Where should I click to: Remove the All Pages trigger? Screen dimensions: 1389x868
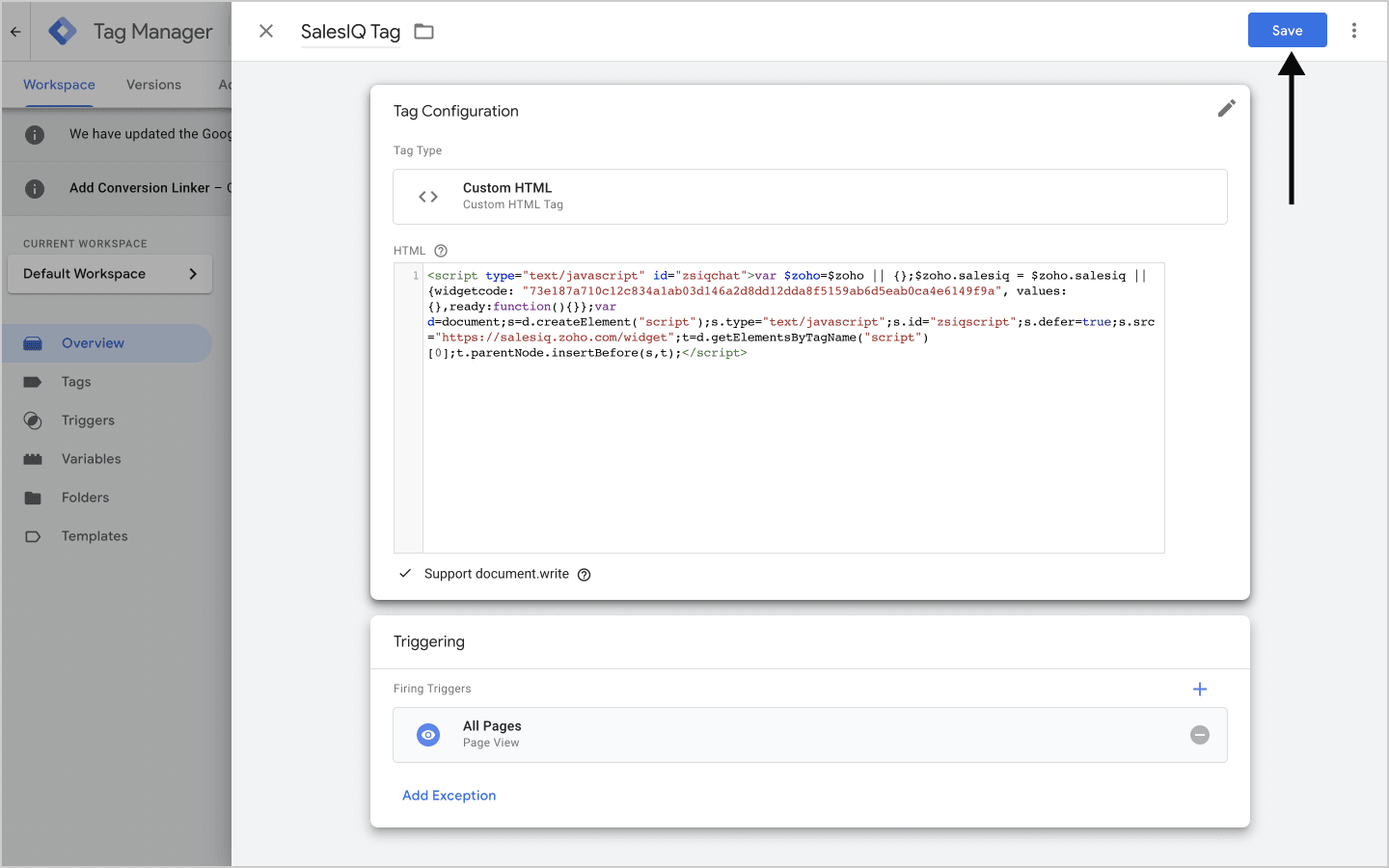point(1200,735)
